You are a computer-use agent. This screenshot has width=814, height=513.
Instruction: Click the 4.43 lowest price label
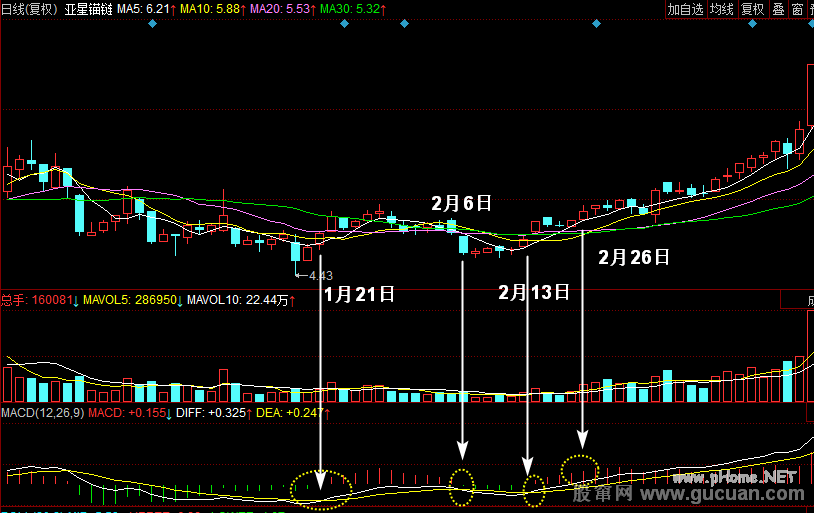(321, 276)
